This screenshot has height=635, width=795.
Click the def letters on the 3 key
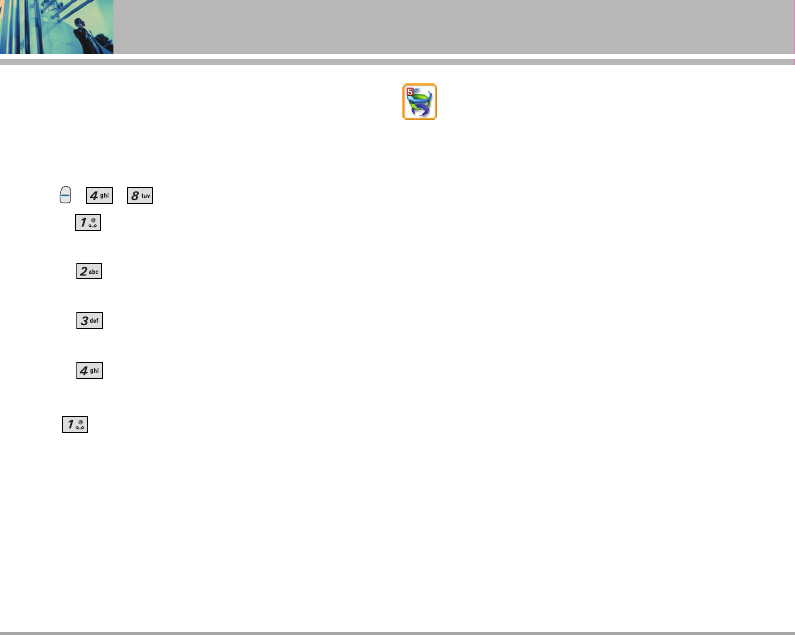pyautogui.click(x=94, y=321)
